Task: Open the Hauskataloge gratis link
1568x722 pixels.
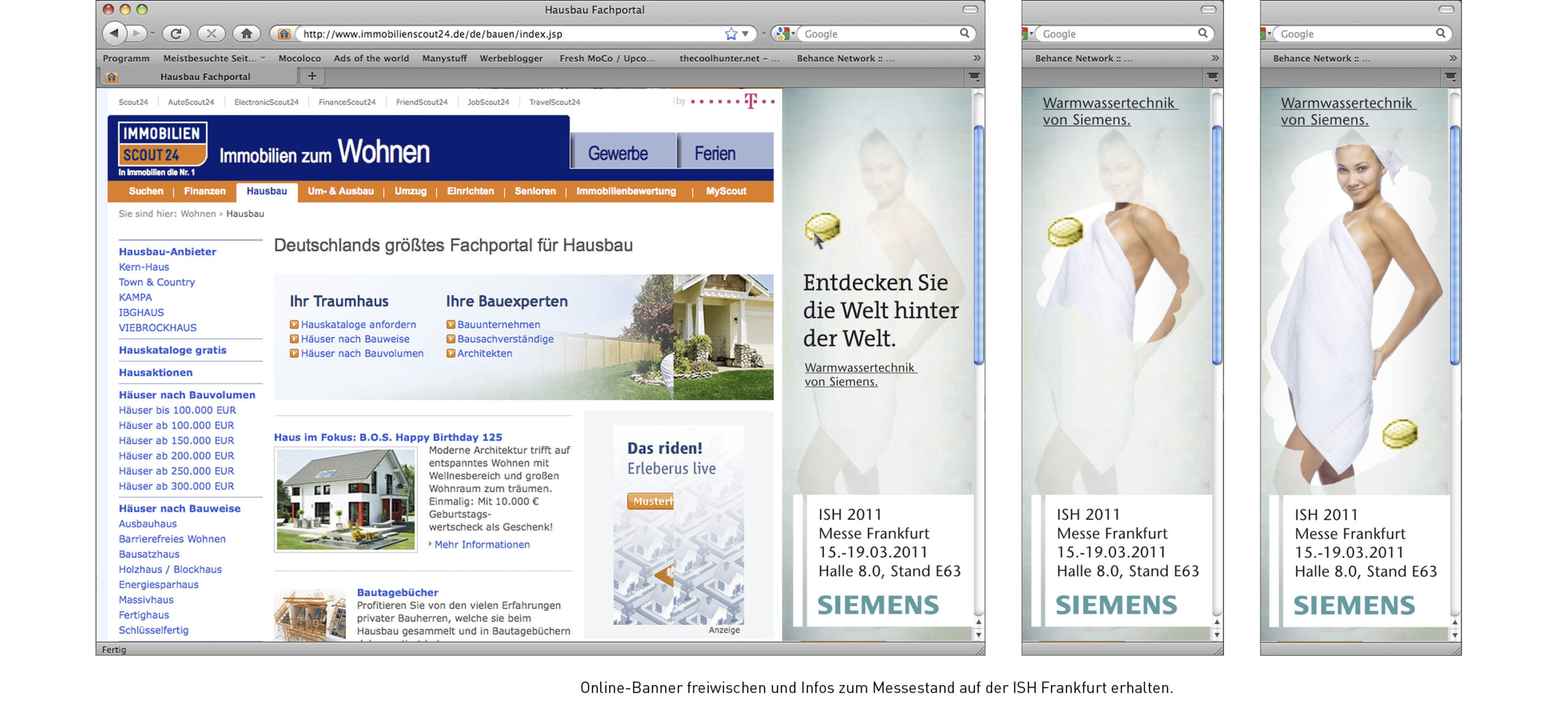Action: click(x=173, y=350)
